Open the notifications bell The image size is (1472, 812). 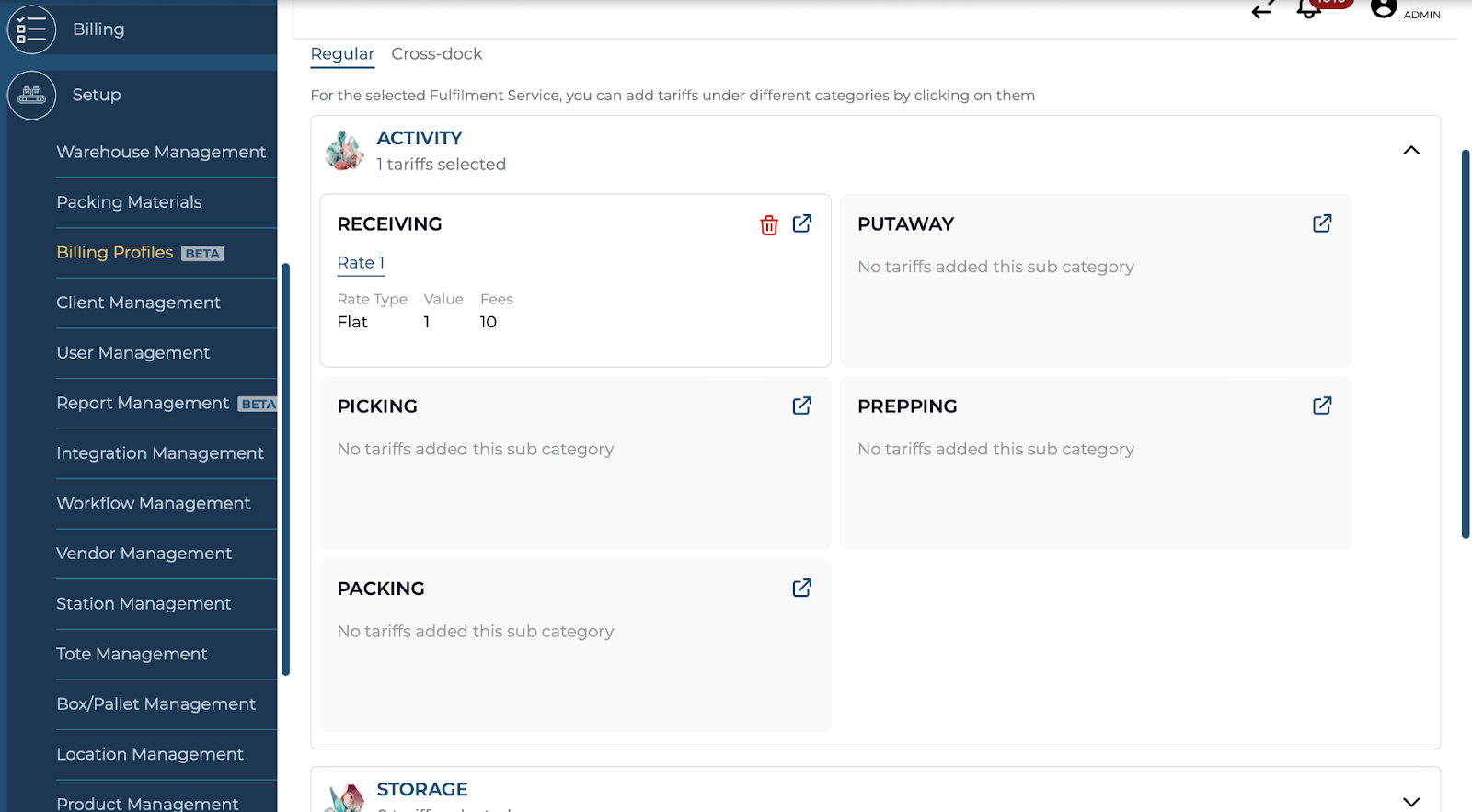click(x=1308, y=9)
